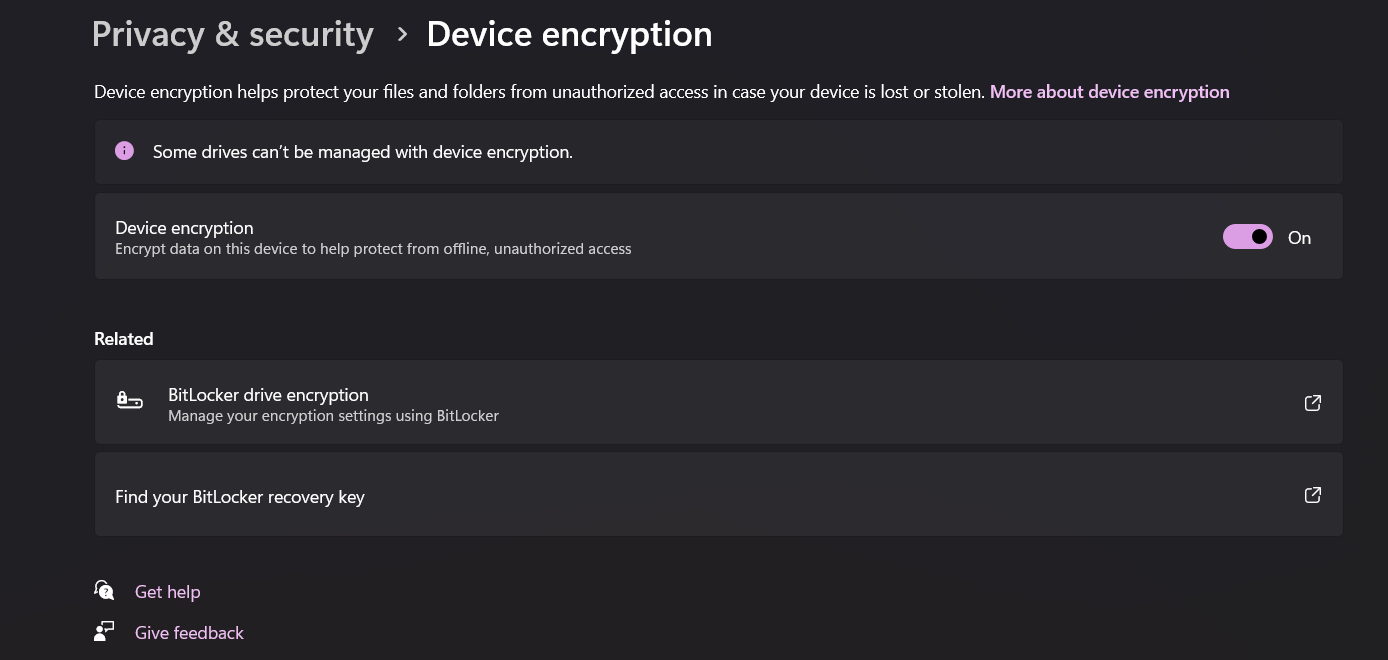The image size is (1388, 660).
Task: Click the Give feedback person icon
Action: pos(104,632)
